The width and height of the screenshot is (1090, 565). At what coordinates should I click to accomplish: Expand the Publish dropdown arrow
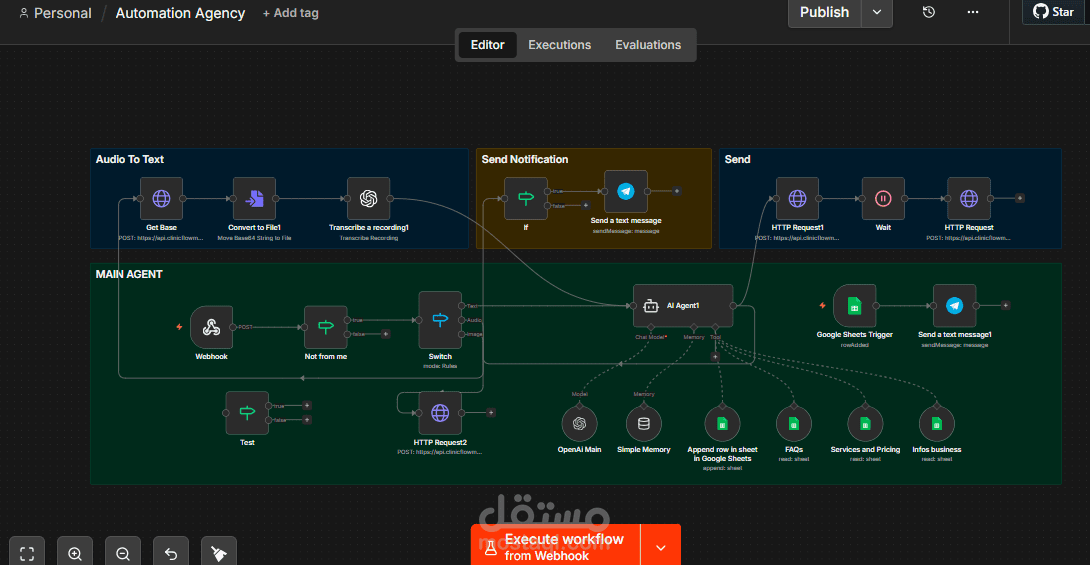pos(877,13)
